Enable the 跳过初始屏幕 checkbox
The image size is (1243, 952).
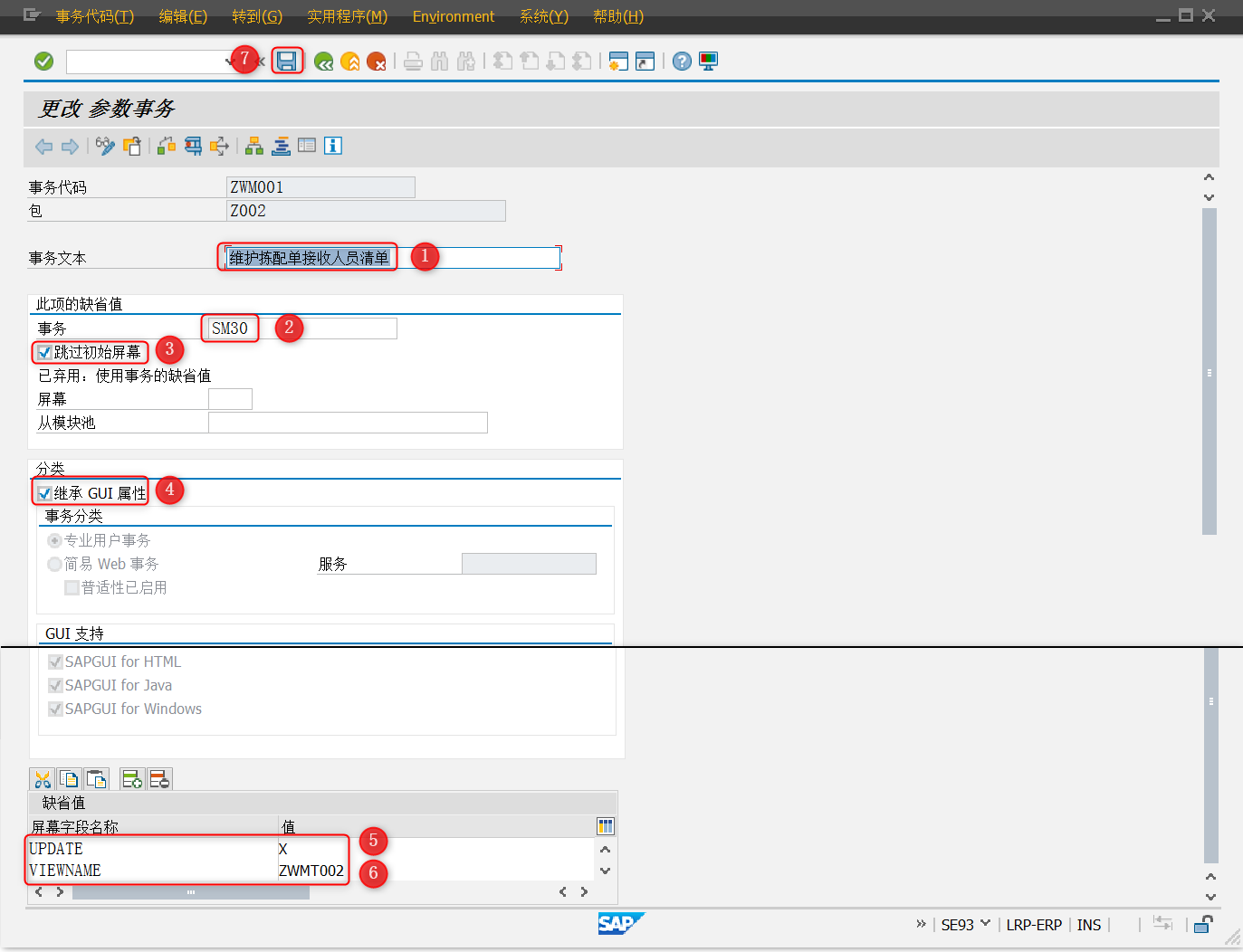pos(43,352)
